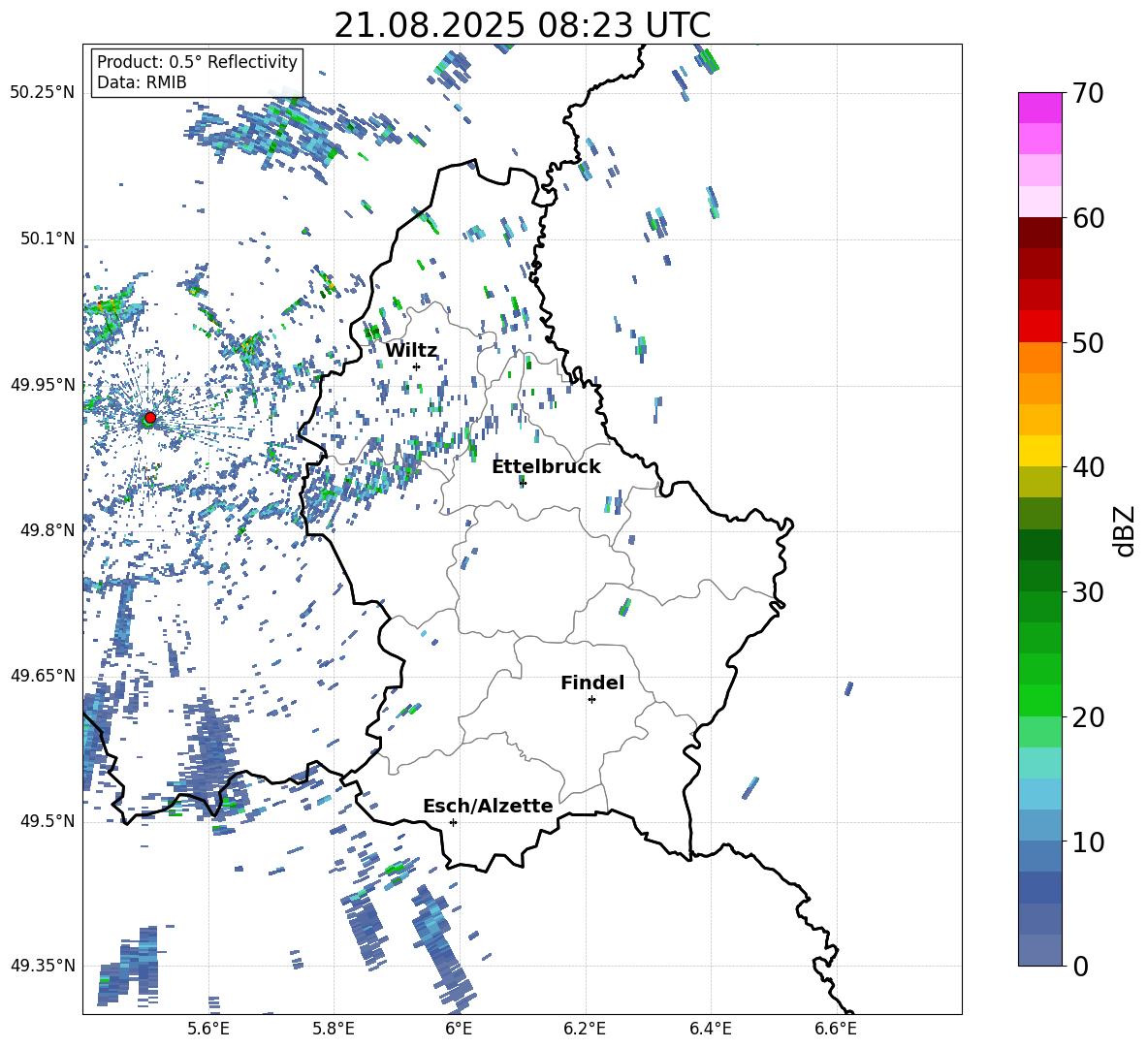
Task: Click the 5.6°E longitude label
Action: pos(208,1030)
